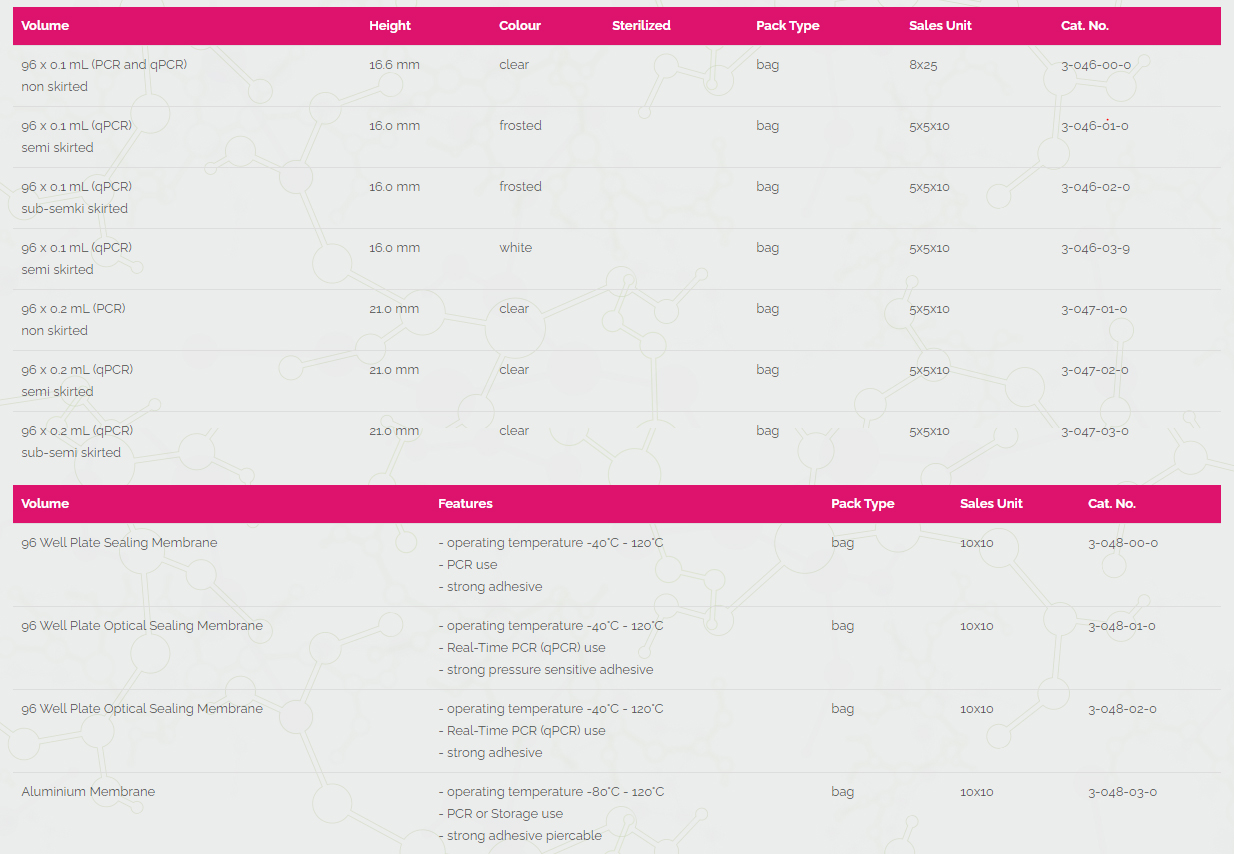The image size is (1234, 854).
Task: Select catalog number 3-046-01-0
Action: (1094, 126)
